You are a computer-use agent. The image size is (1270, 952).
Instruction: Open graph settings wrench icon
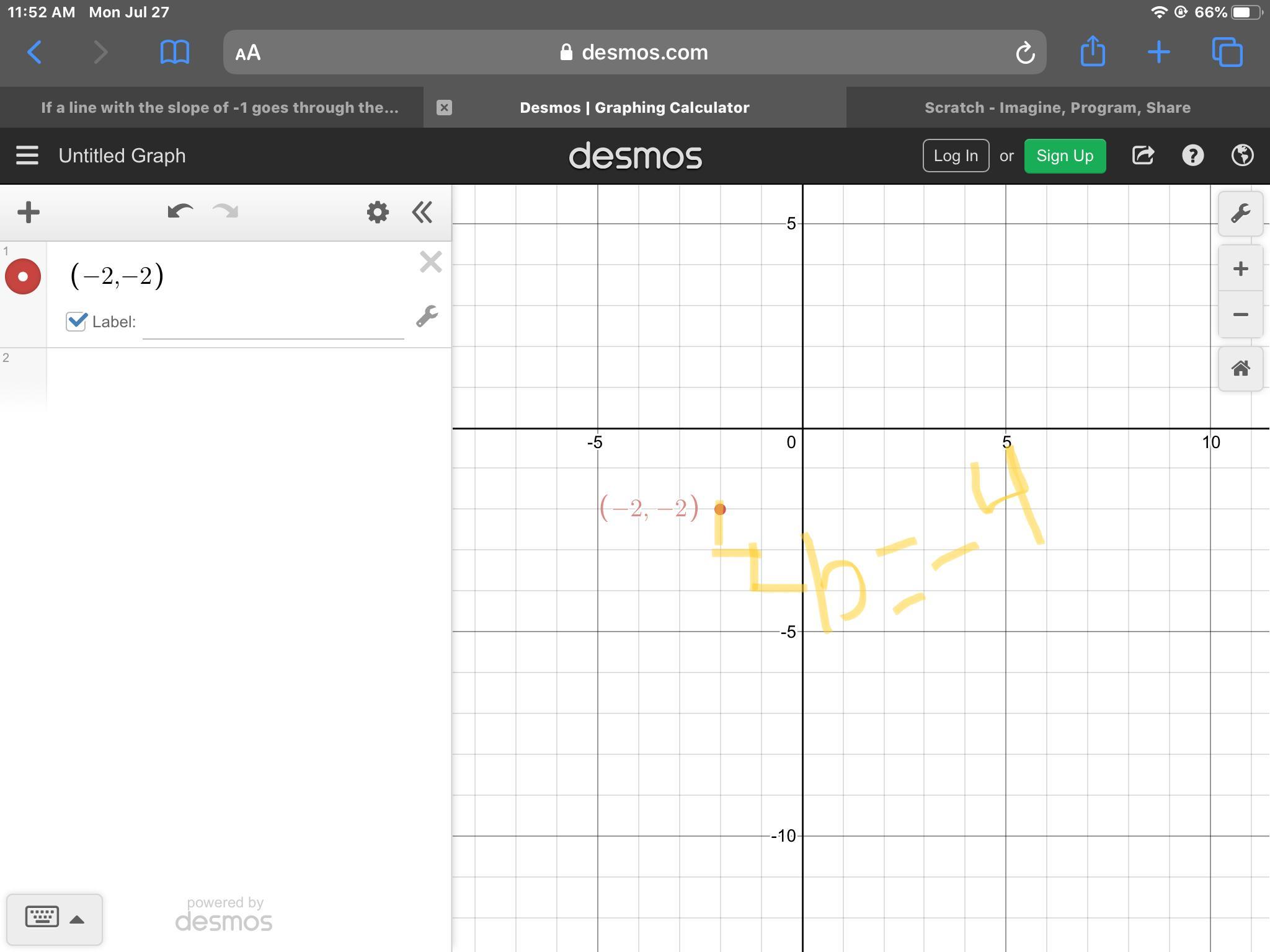tap(1240, 214)
